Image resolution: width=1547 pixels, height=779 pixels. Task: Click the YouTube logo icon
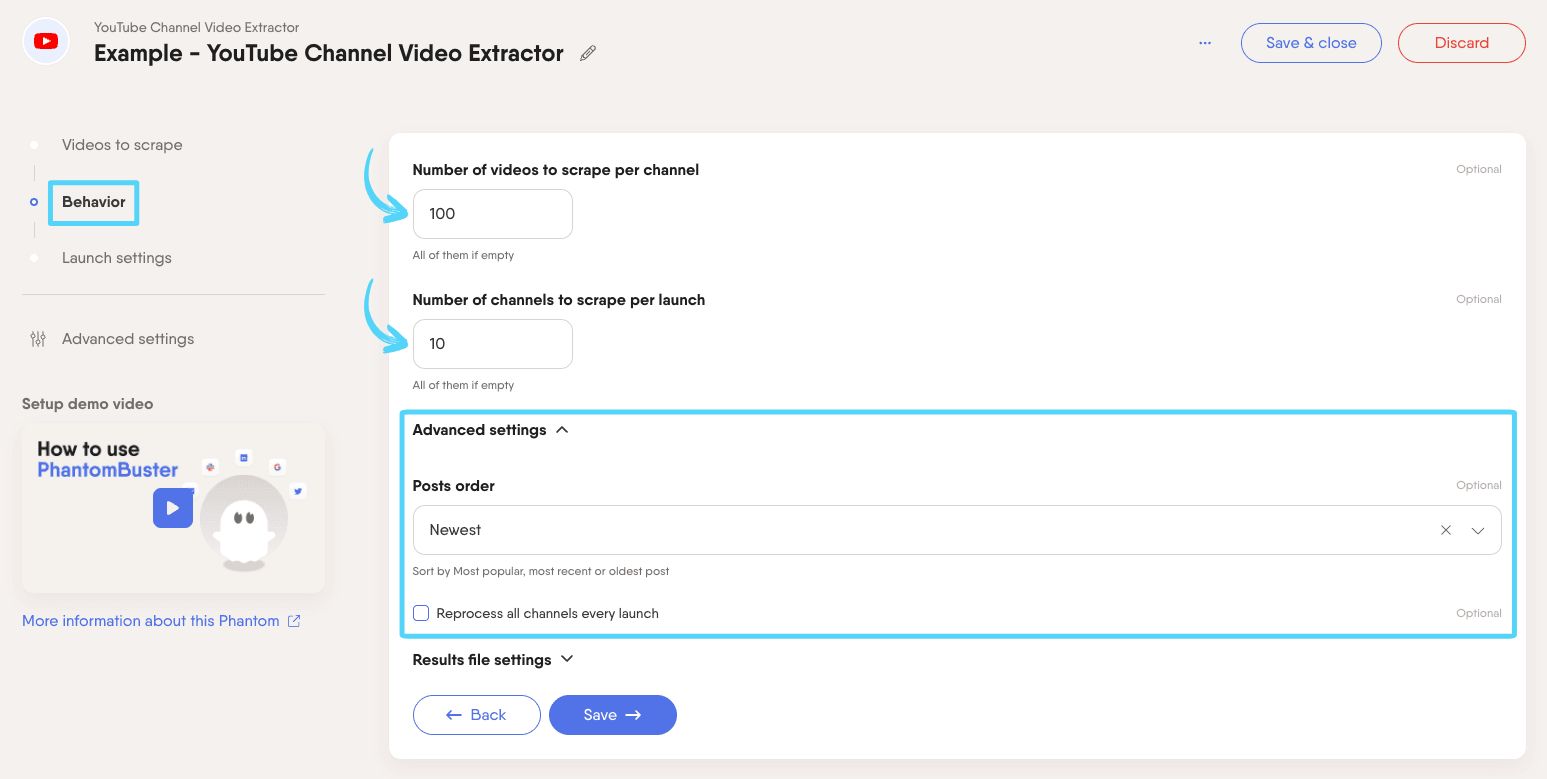(46, 42)
